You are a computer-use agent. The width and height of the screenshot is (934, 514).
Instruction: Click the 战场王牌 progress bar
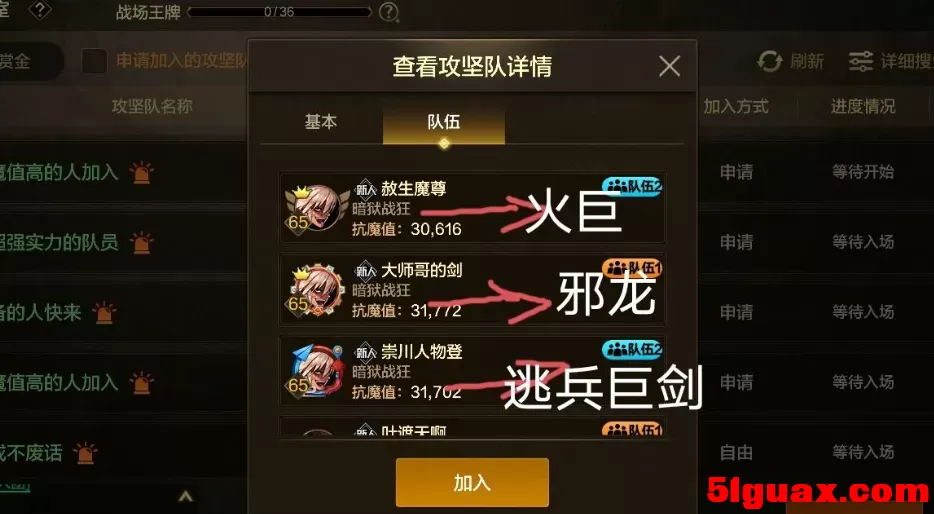[279, 12]
